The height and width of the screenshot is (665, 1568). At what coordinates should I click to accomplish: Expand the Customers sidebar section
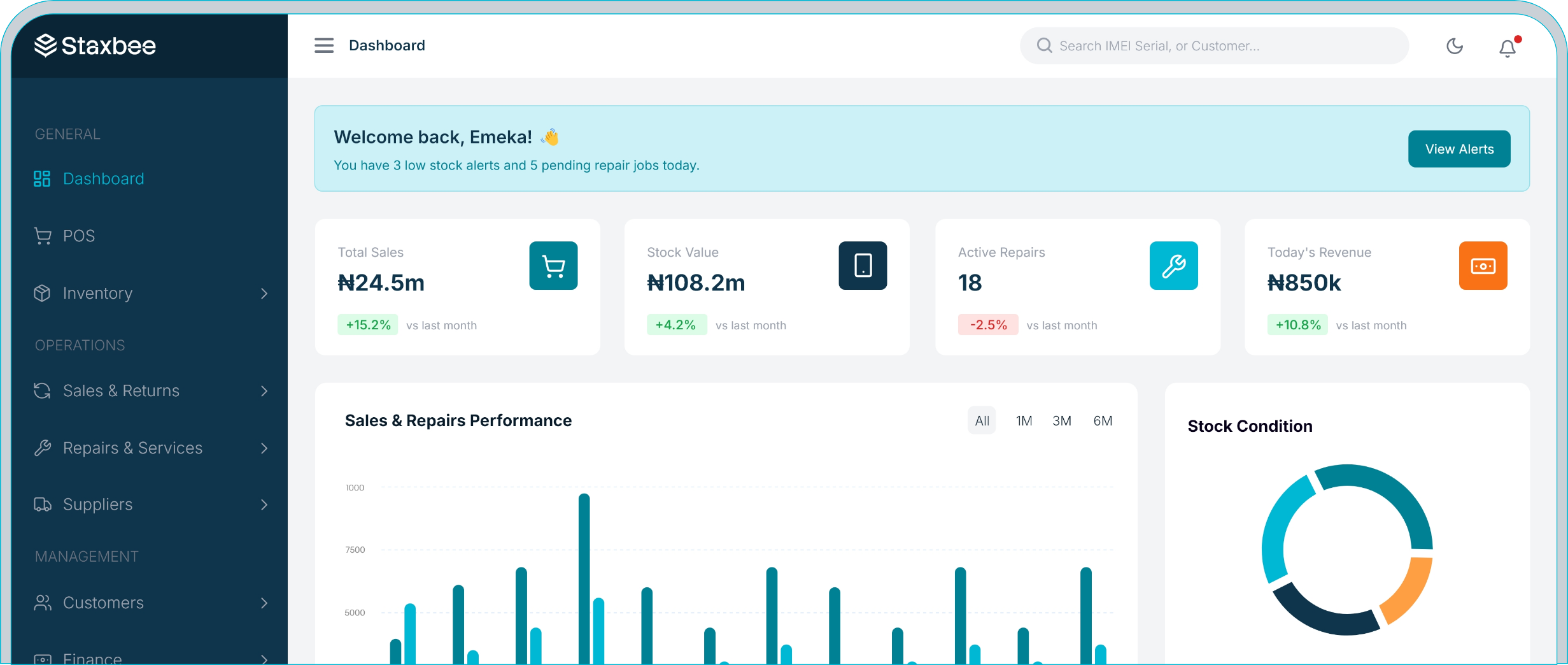(x=102, y=602)
